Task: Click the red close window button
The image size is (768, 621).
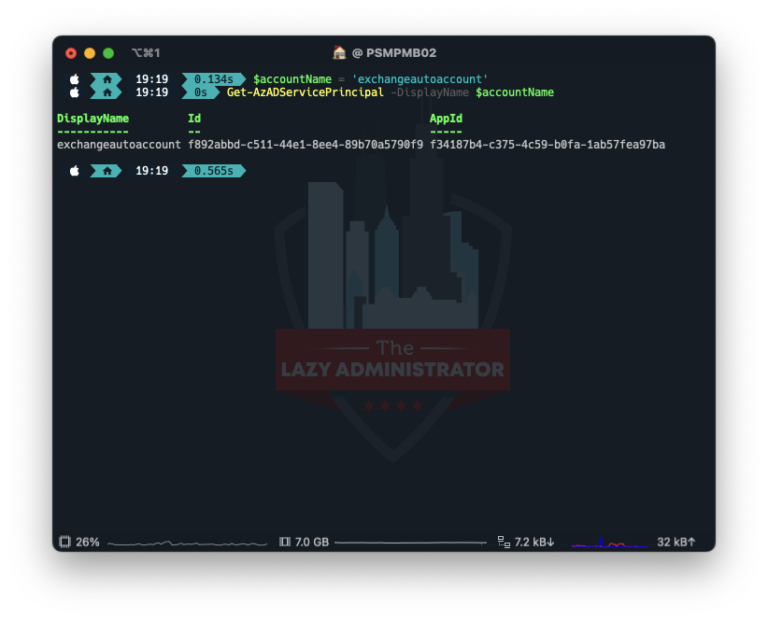Action: click(x=71, y=53)
